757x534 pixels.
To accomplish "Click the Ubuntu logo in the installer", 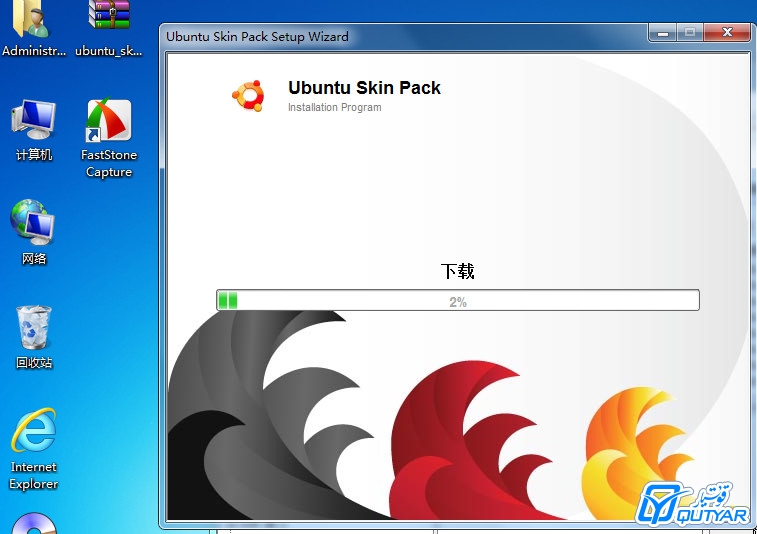I will (x=248, y=96).
